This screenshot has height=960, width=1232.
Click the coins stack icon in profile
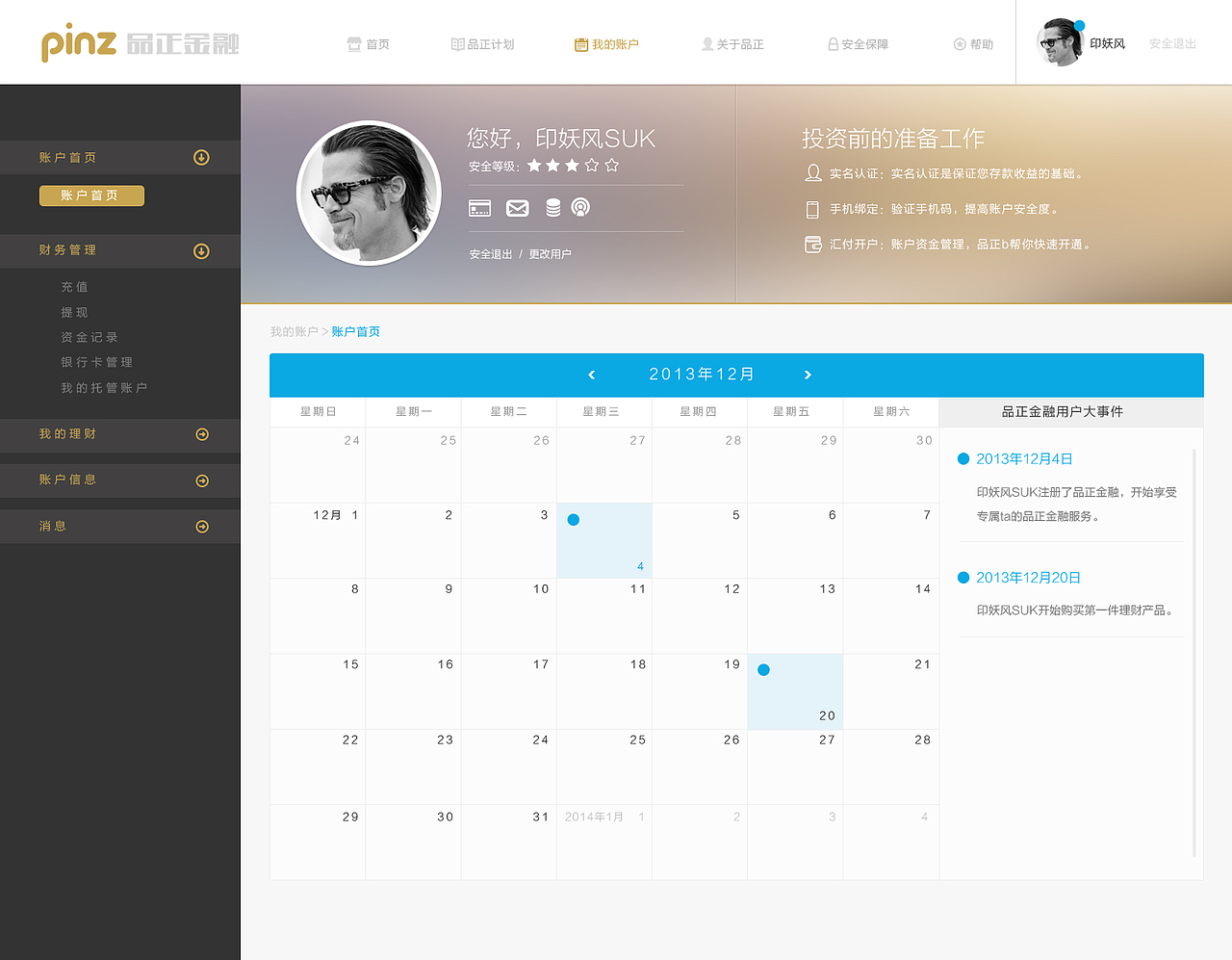[553, 208]
